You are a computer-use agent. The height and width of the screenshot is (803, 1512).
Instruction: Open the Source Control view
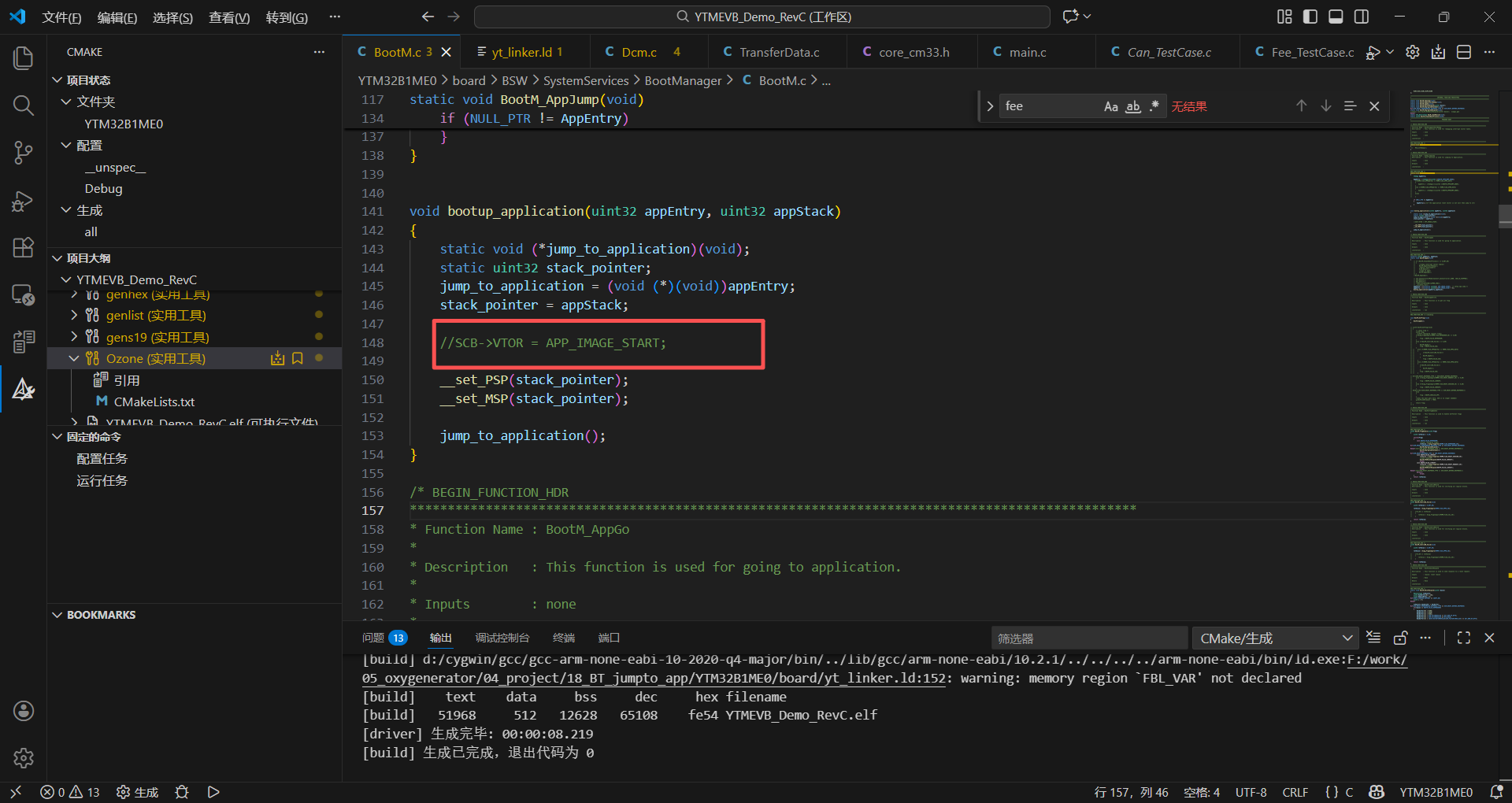click(x=24, y=153)
